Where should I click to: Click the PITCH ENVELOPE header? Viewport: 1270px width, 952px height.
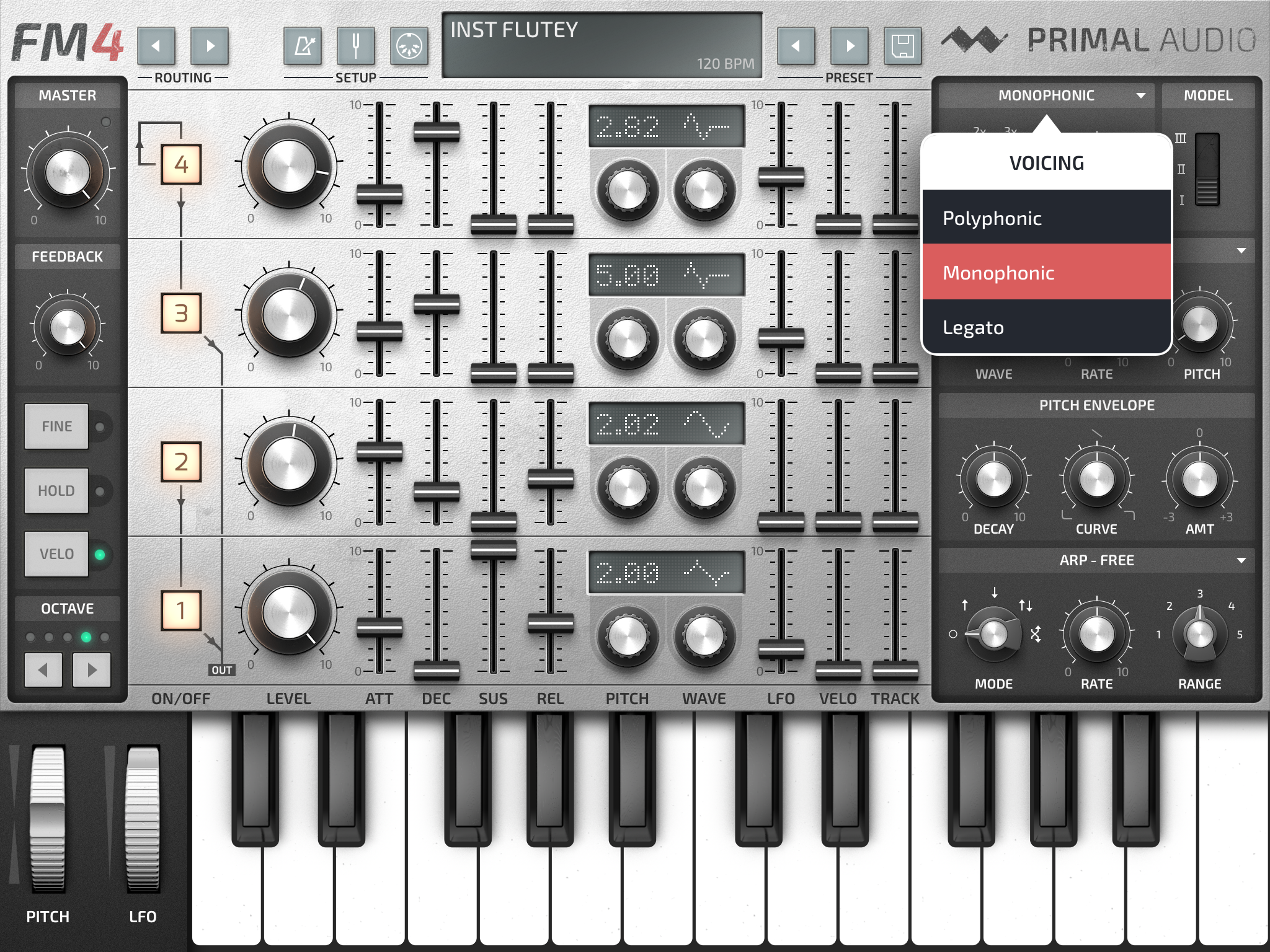(x=1096, y=405)
